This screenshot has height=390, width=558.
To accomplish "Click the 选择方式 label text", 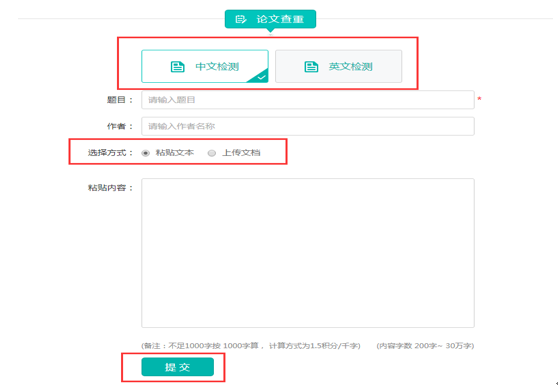I will [110, 153].
